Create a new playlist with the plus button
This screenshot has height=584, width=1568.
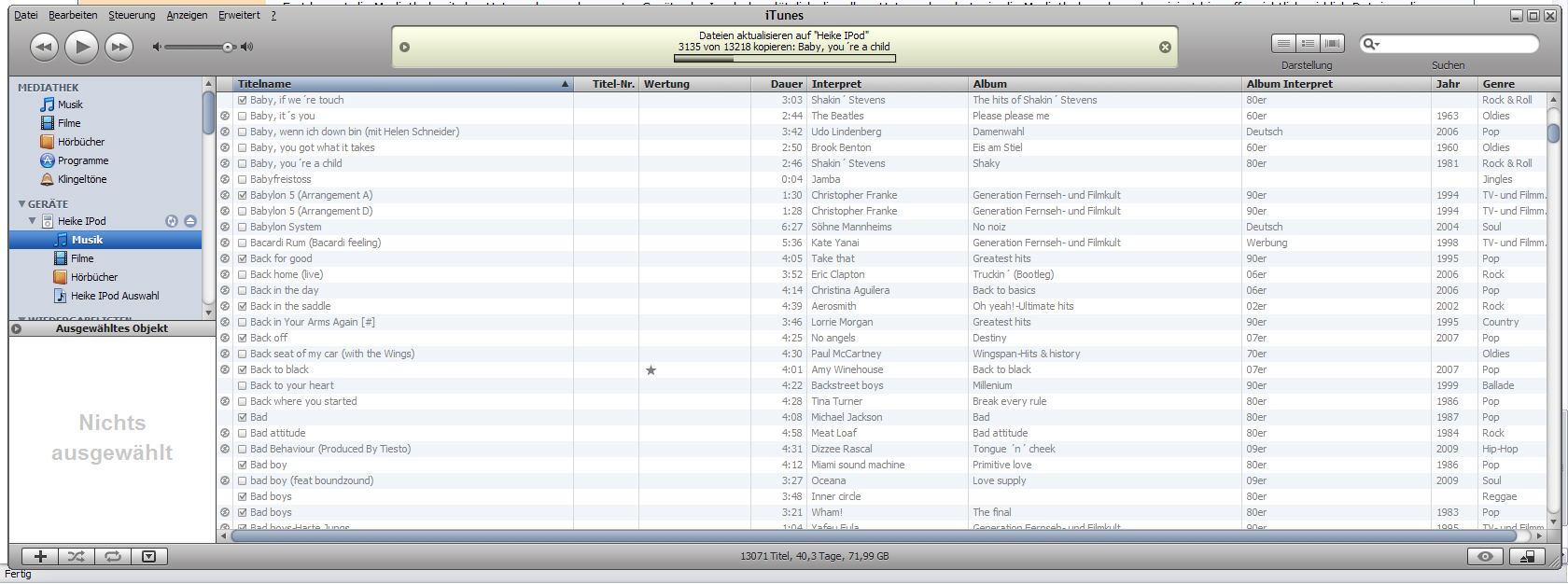(x=40, y=556)
